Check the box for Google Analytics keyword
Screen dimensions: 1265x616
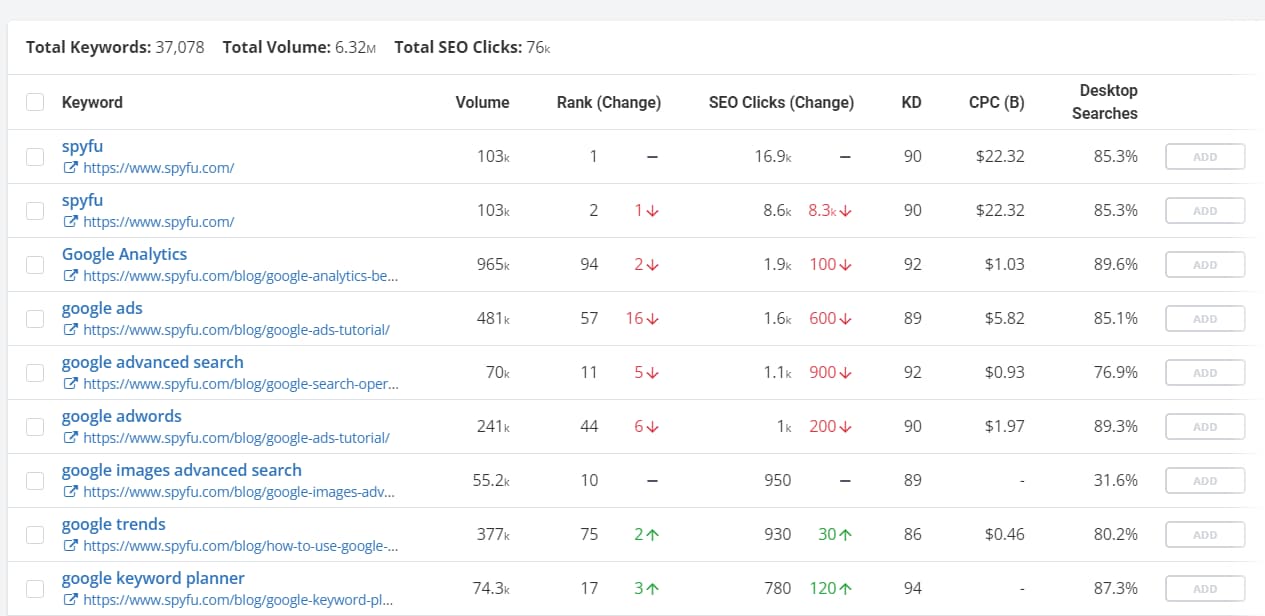coord(35,265)
